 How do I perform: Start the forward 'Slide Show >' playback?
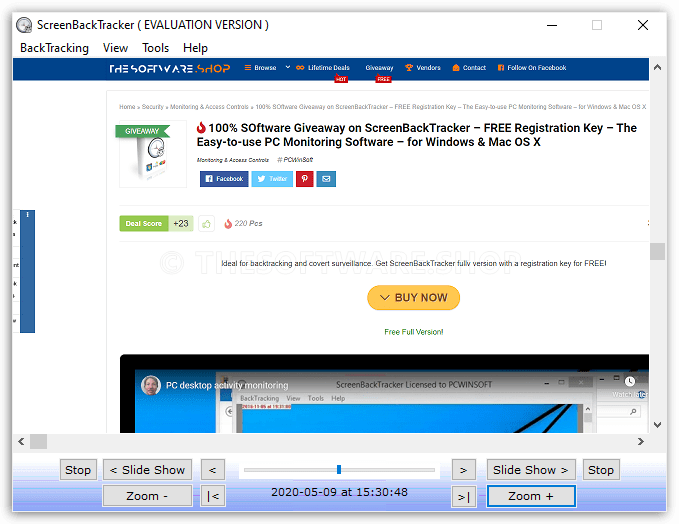tap(530, 470)
